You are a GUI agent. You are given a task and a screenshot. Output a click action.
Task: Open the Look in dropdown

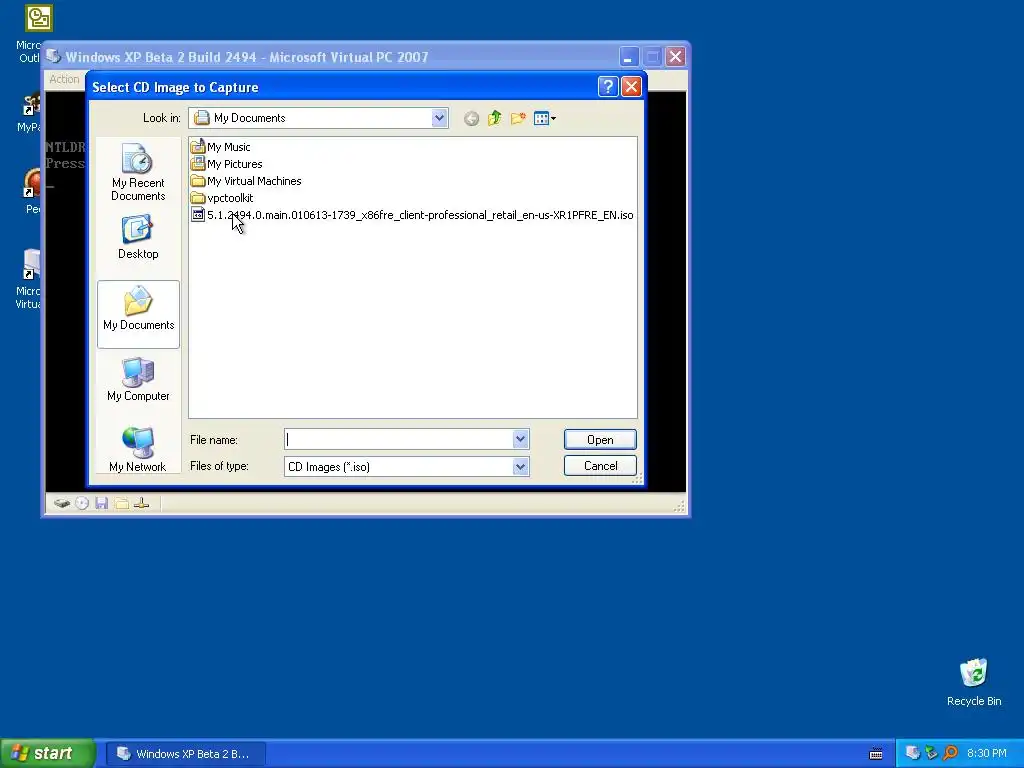coord(440,118)
